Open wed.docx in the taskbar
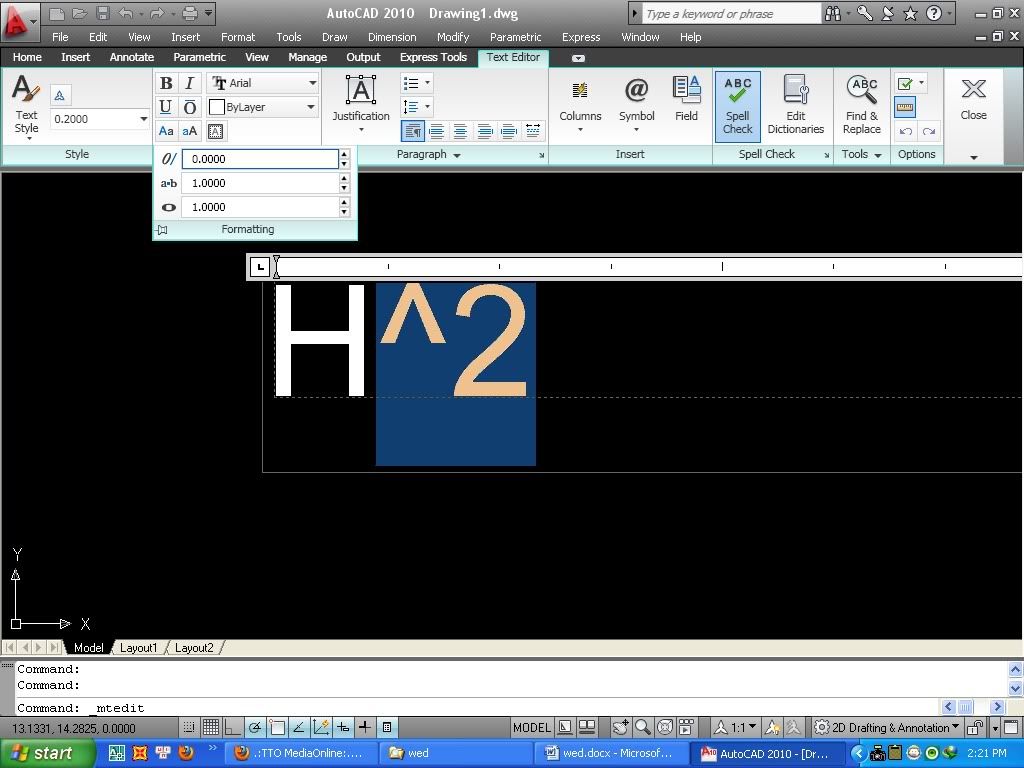This screenshot has height=768, width=1024. pos(610,753)
